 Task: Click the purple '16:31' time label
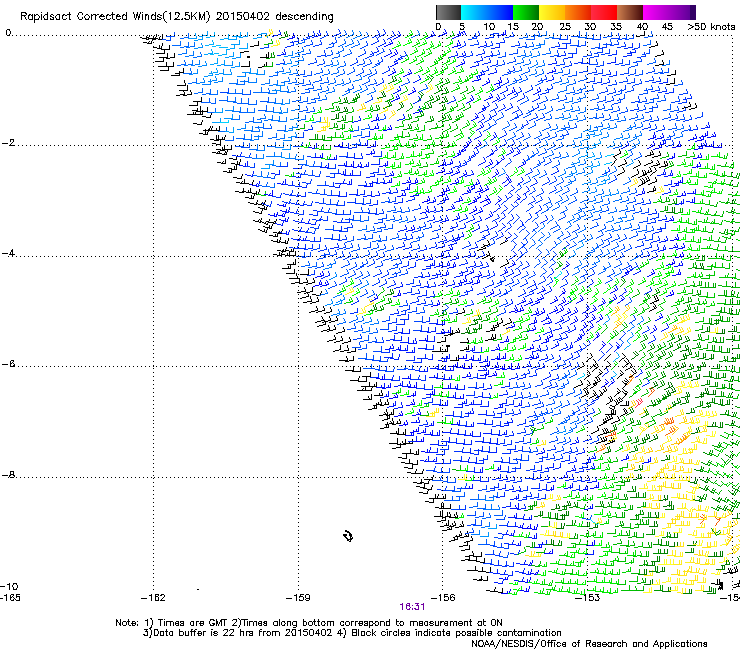tap(412, 607)
